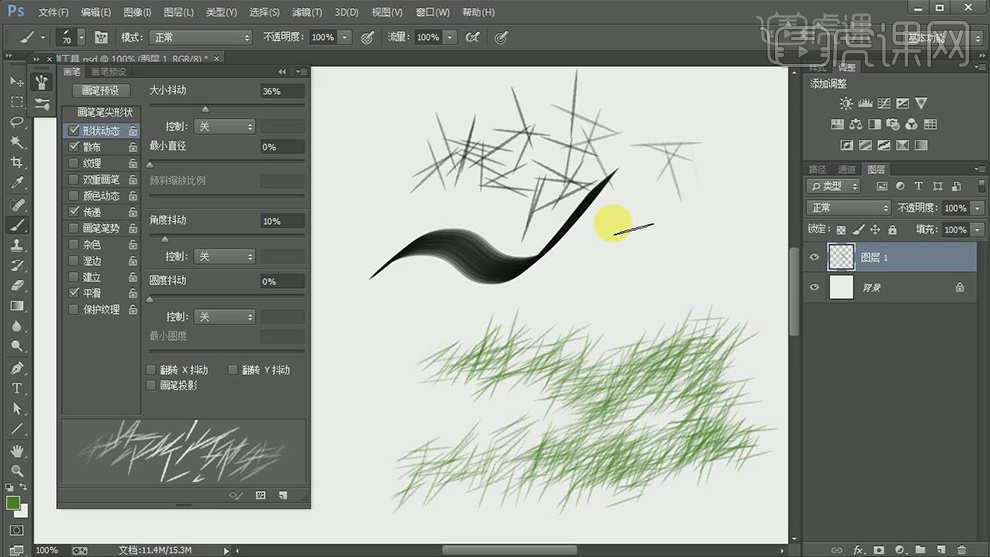This screenshot has width=990, height=557.
Task: Select the Clone Stamp tool
Action: (x=17, y=245)
